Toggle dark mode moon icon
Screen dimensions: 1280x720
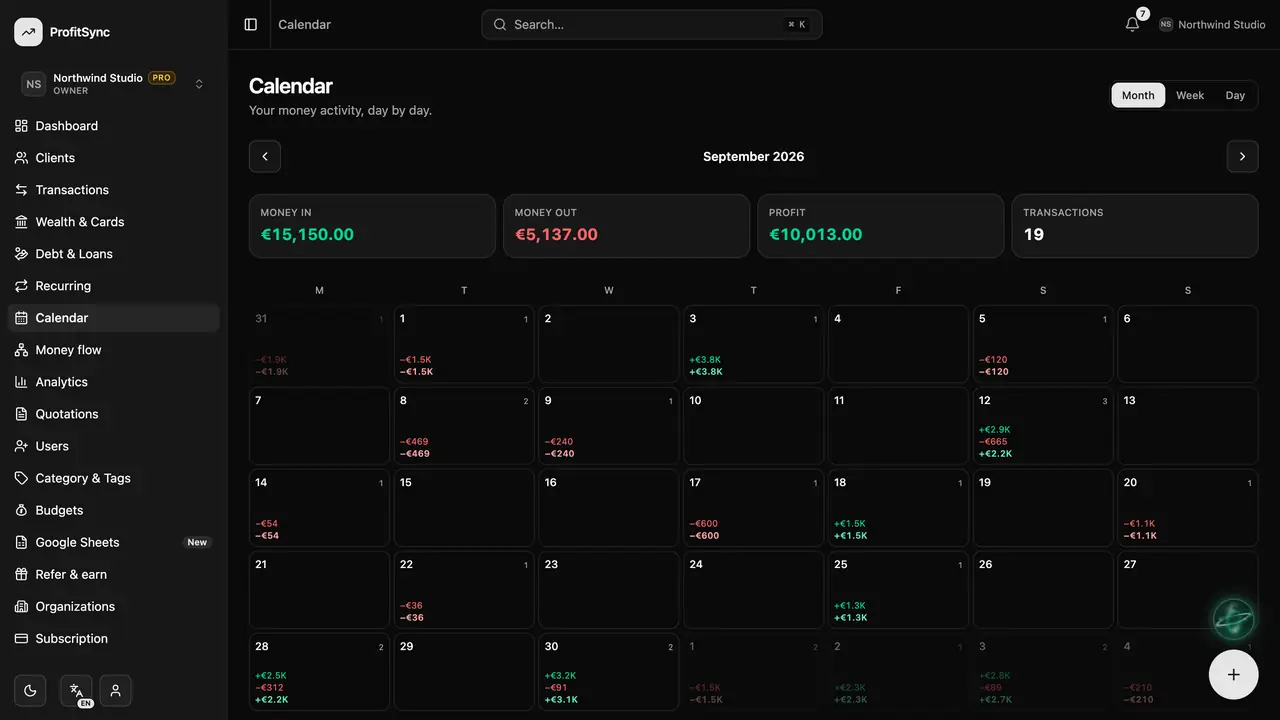(30, 690)
